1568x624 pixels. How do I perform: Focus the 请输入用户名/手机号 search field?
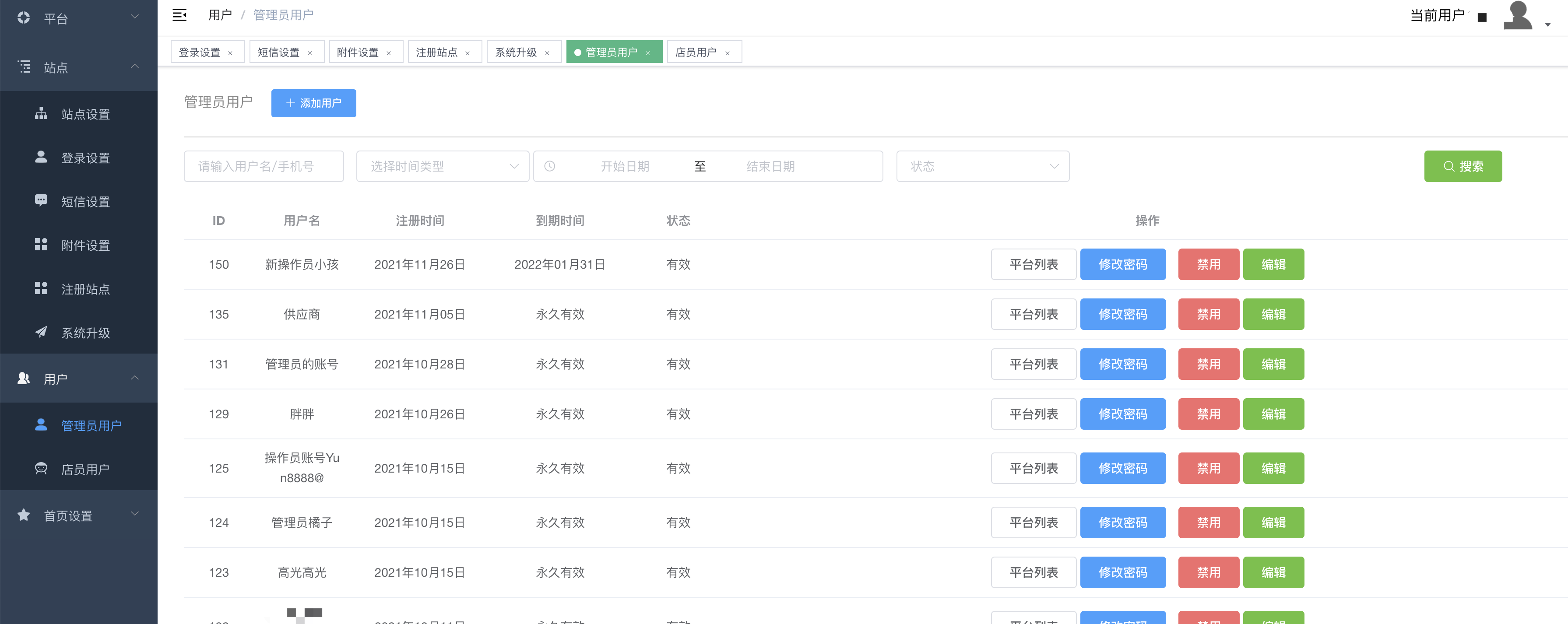[x=264, y=166]
